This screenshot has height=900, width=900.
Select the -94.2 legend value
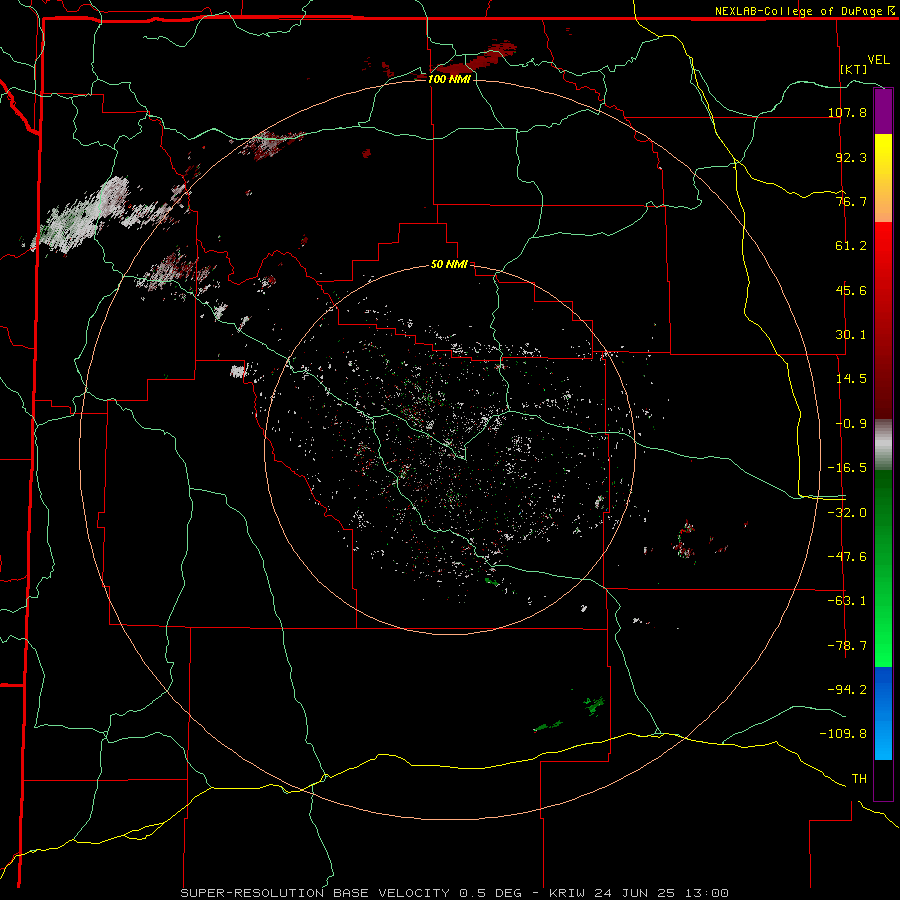[848, 689]
